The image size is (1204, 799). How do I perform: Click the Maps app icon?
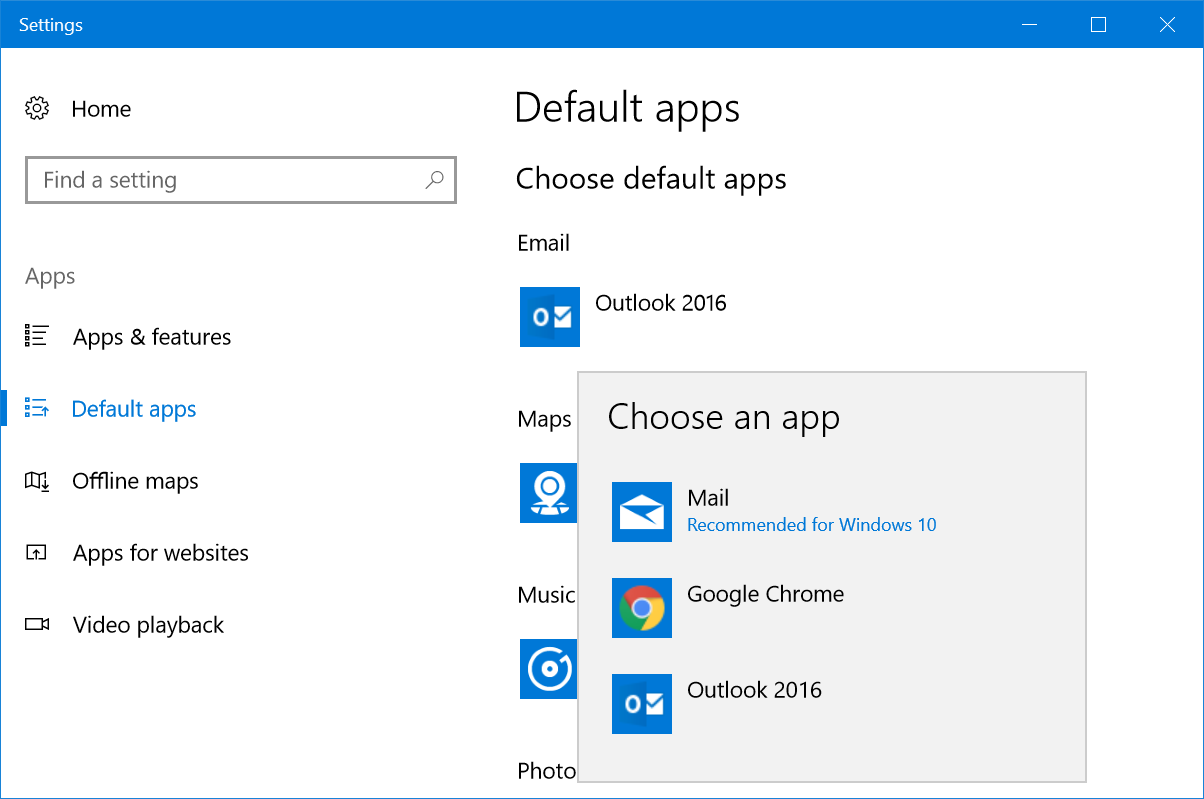(547, 493)
